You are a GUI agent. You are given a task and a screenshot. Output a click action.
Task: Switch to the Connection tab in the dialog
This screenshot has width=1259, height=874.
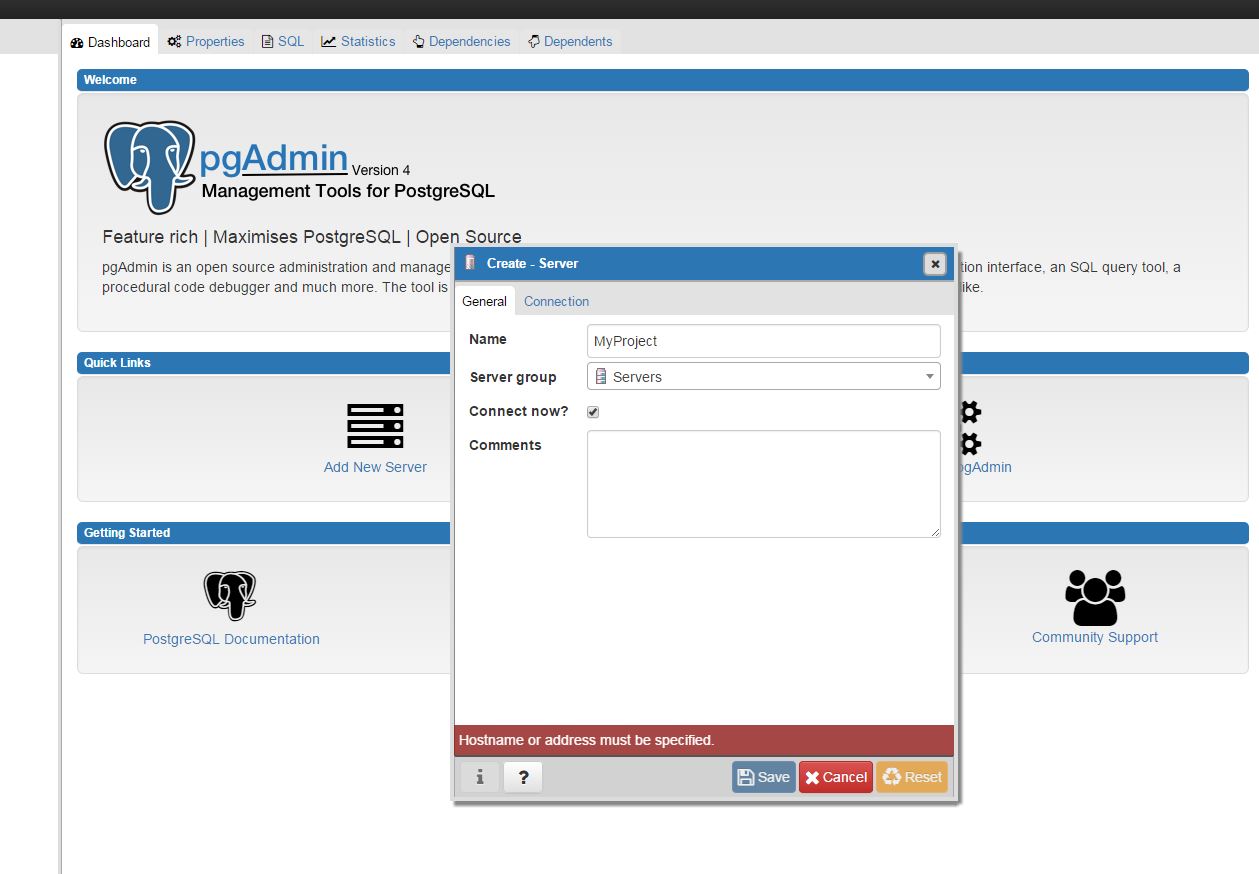click(x=556, y=301)
